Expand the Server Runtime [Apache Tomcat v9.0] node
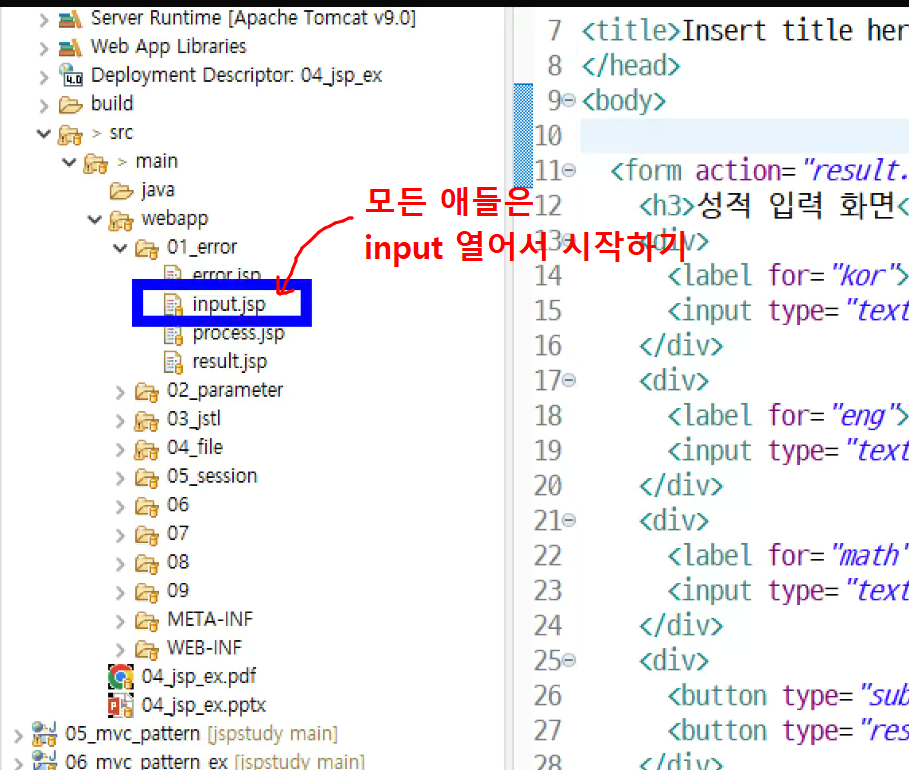 click(43, 20)
